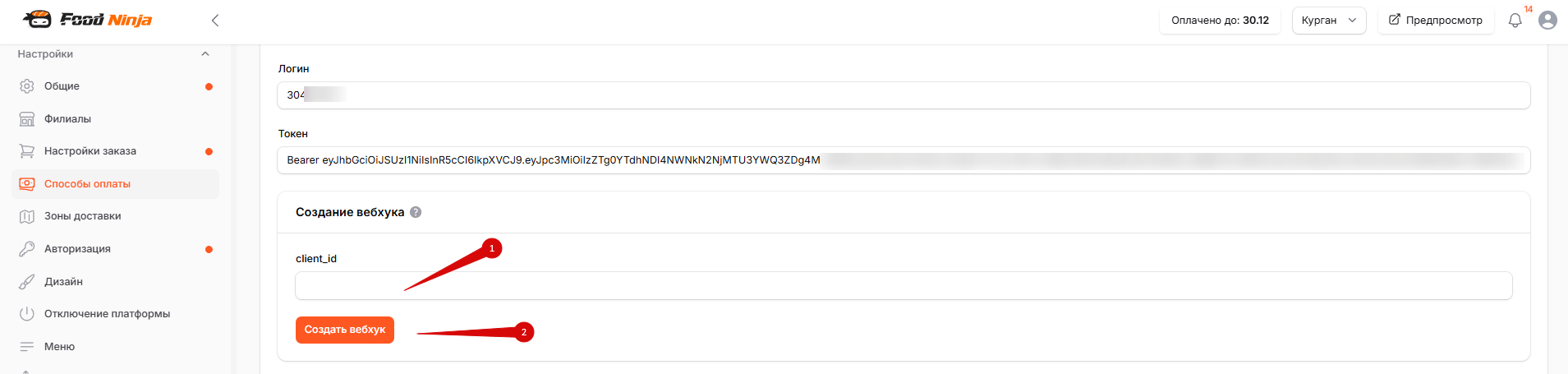Click the Предпросмотр button
1568x374 pixels.
click(1436, 21)
